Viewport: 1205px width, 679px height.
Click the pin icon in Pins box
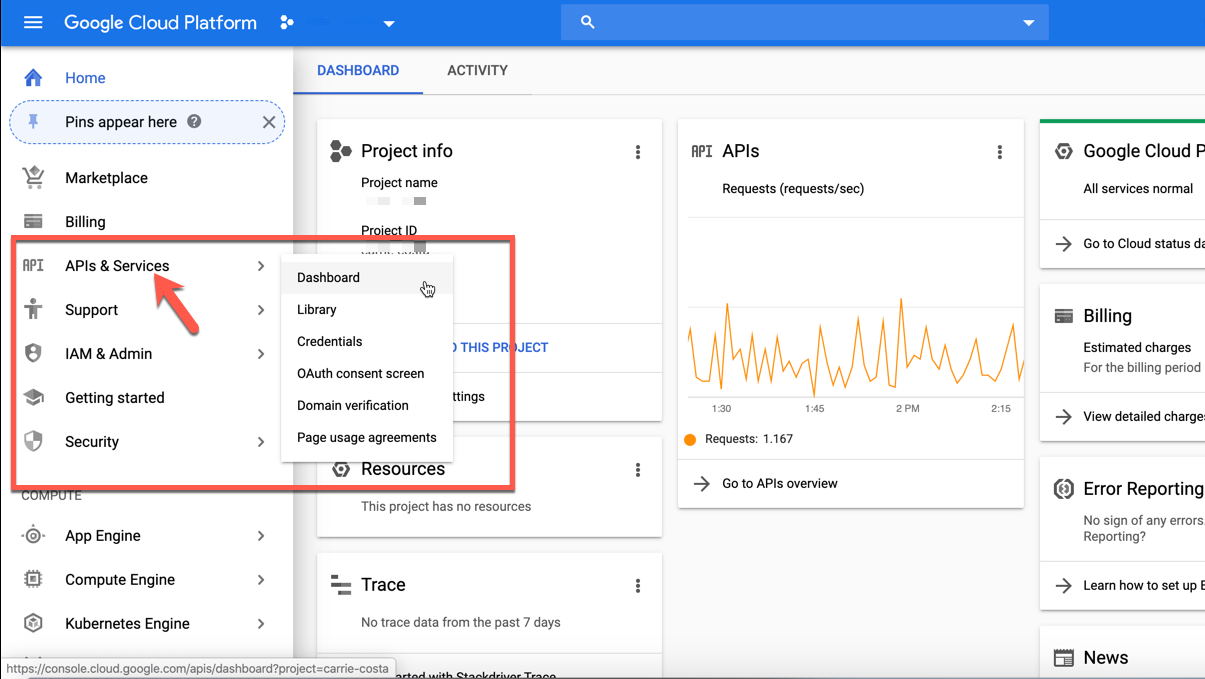click(33, 122)
